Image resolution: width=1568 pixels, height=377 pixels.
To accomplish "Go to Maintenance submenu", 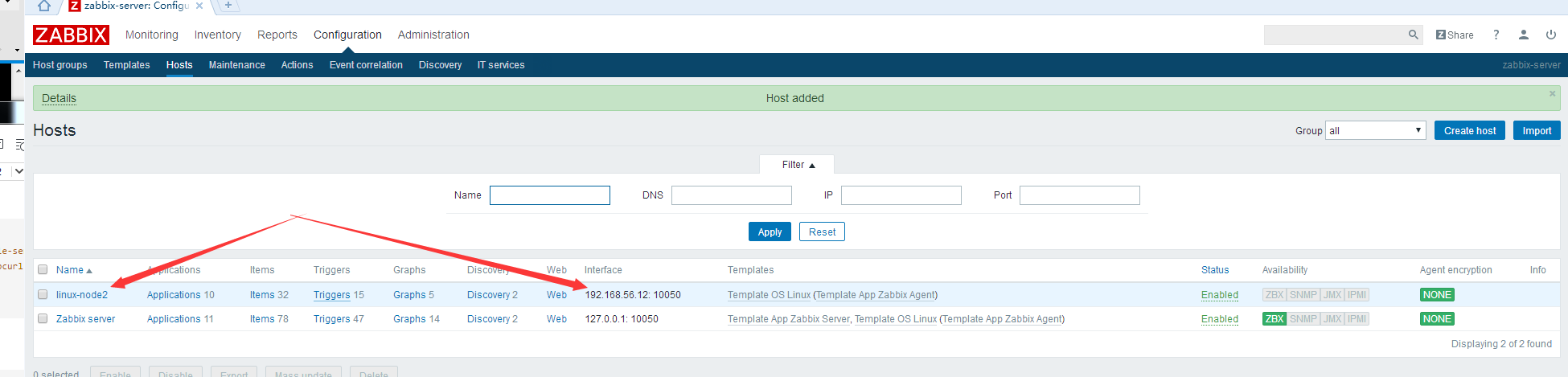I will pyautogui.click(x=237, y=65).
